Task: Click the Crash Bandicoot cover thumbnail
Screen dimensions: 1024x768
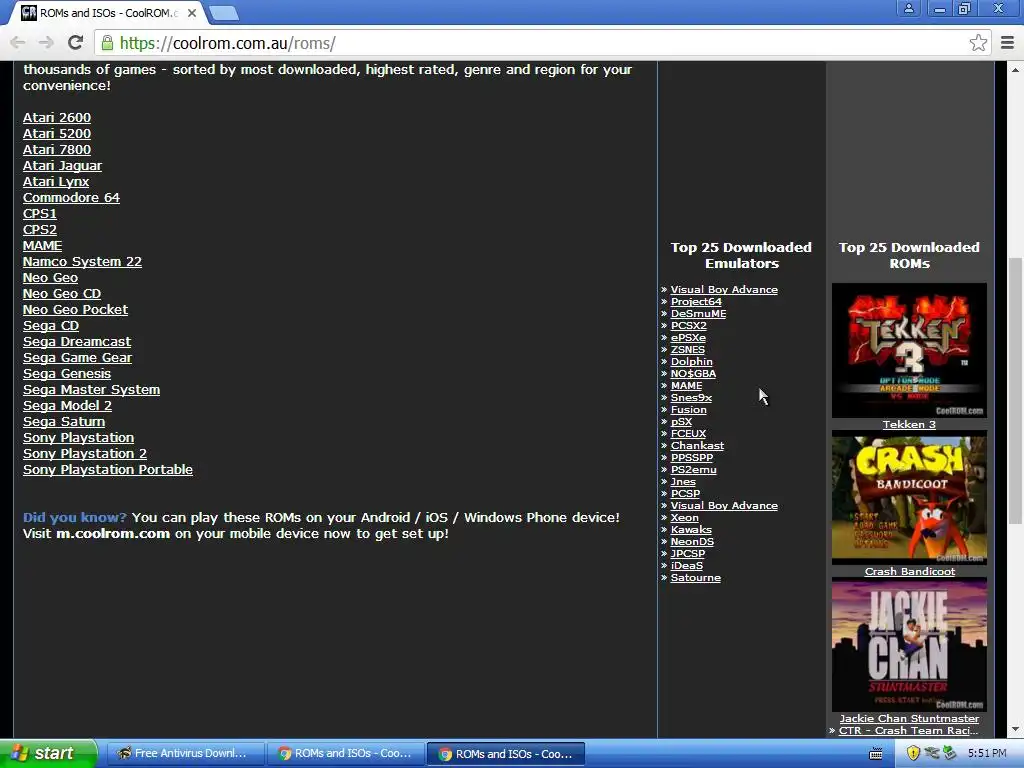Action: (x=909, y=497)
